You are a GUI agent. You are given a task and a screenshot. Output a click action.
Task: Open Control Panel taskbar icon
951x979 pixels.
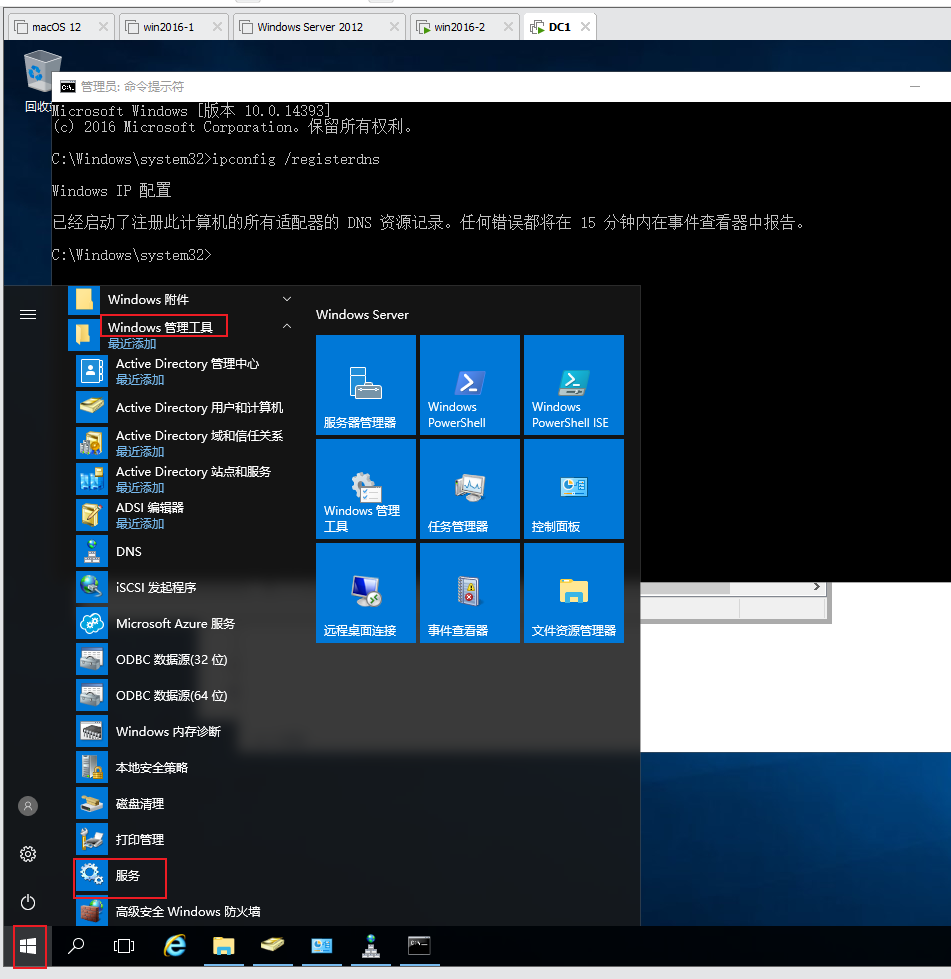pyautogui.click(x=322, y=946)
